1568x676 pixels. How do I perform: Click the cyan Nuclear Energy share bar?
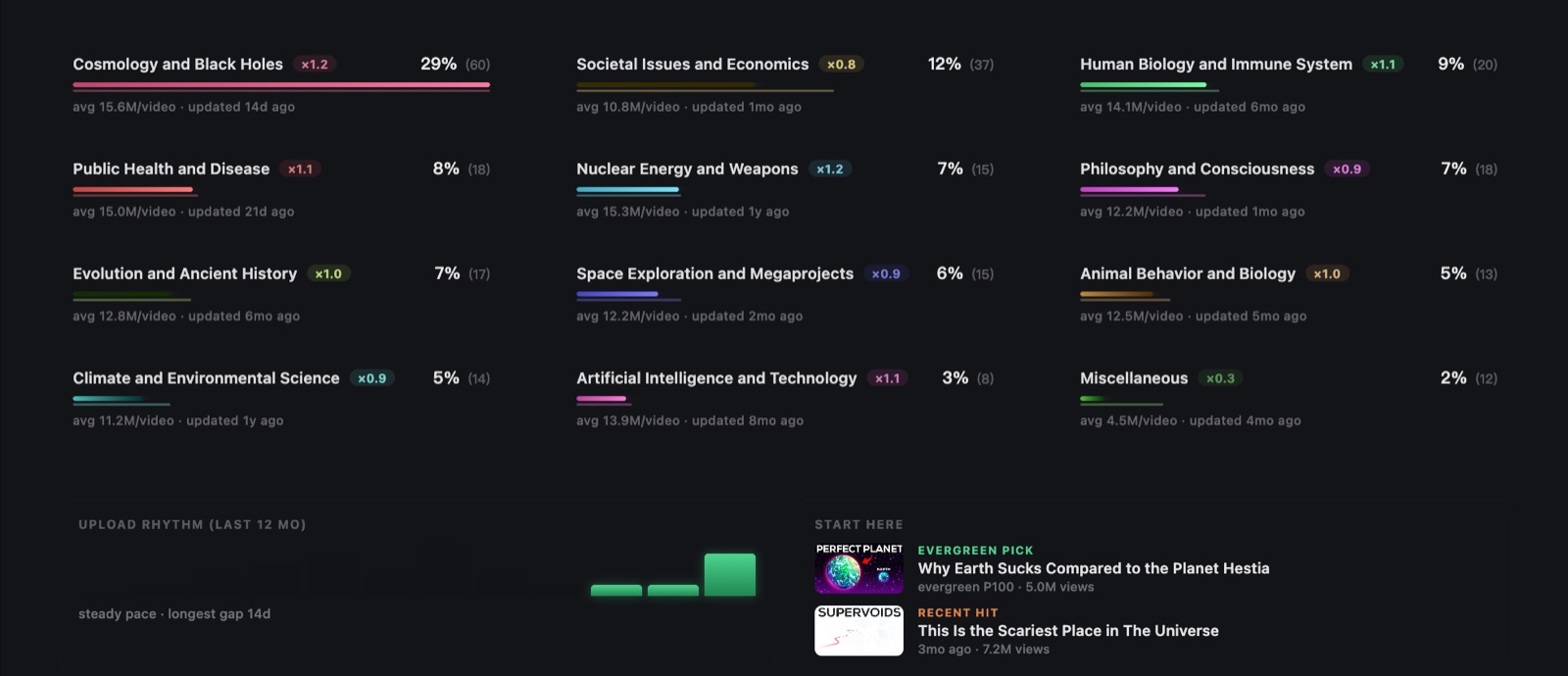click(x=627, y=190)
